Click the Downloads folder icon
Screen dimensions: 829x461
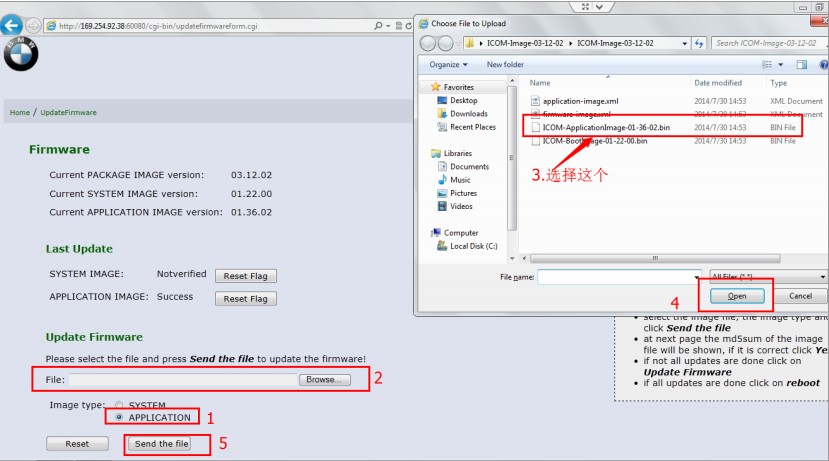(442, 114)
